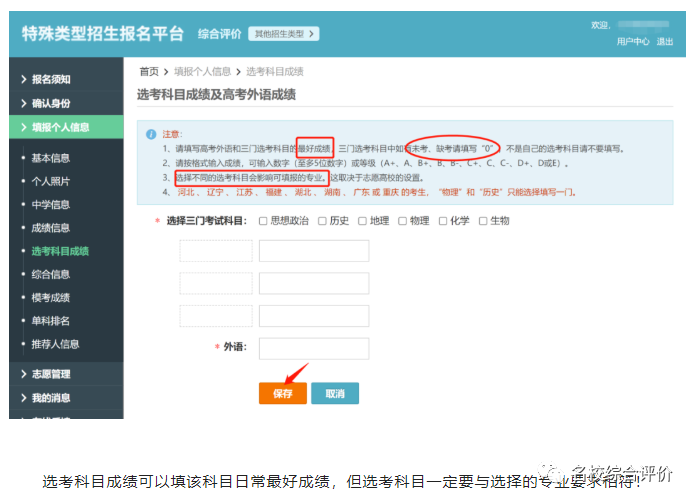This screenshot has width=695, height=504.
Task: Click the orange 保存 button
Action: click(282, 394)
